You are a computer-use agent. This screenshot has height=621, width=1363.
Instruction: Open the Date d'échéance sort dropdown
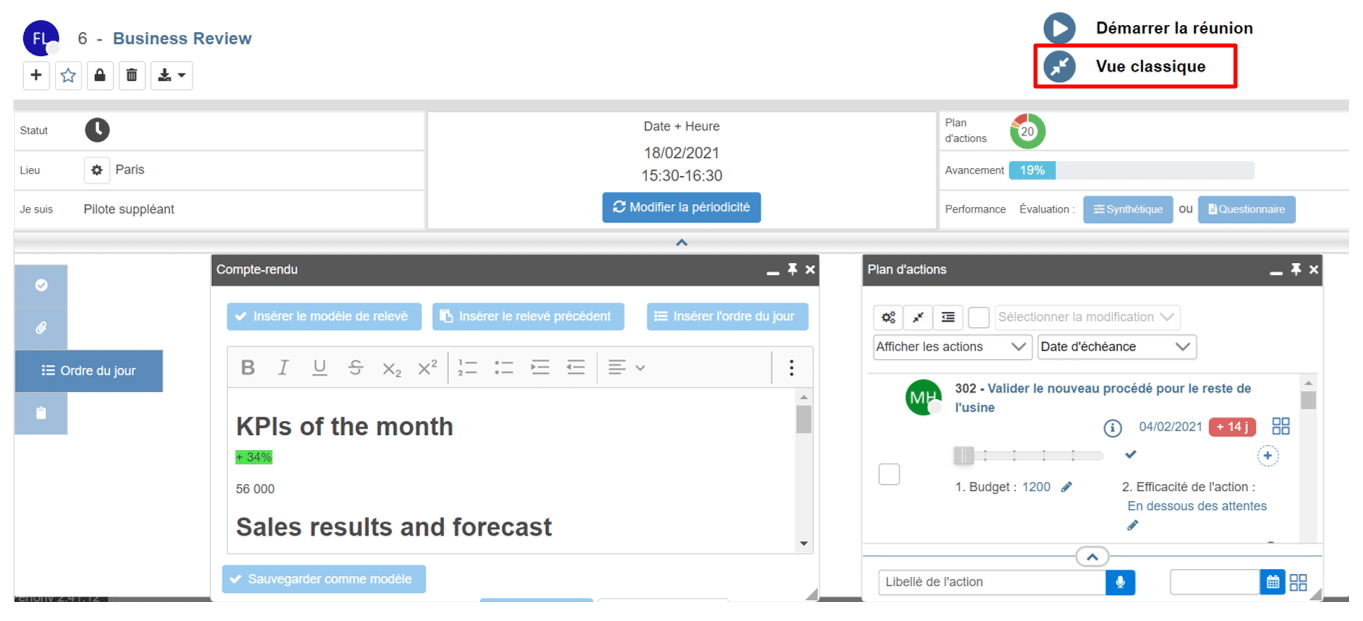click(1116, 347)
